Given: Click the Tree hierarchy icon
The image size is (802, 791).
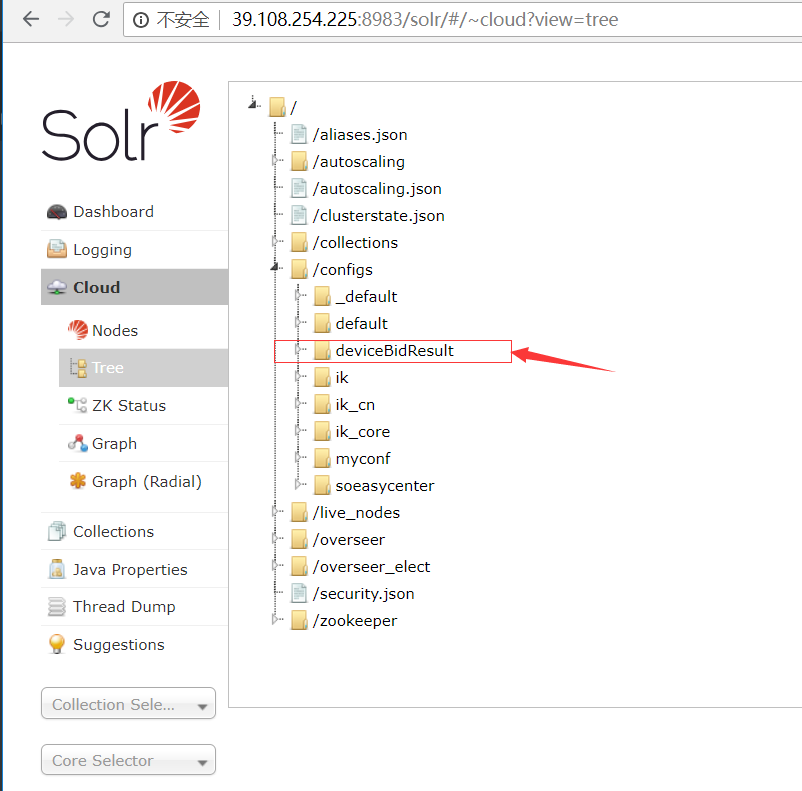Looking at the screenshot, I should 78,368.
